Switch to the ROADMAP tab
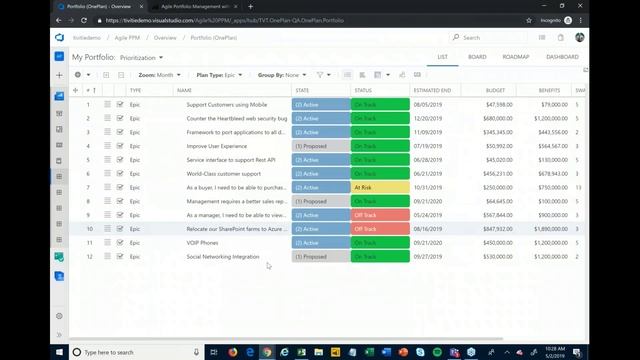The height and width of the screenshot is (360, 640). (516, 57)
